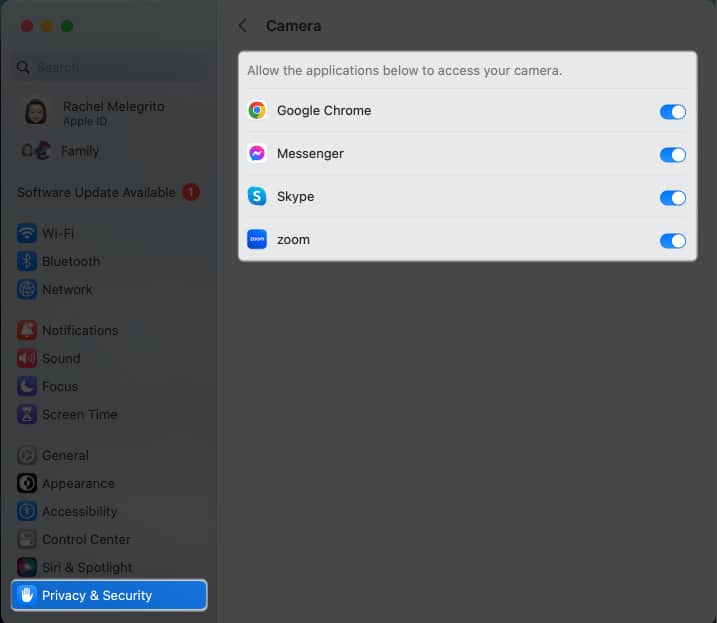Click the green maximize window button
The width and height of the screenshot is (717, 623).
(67, 26)
